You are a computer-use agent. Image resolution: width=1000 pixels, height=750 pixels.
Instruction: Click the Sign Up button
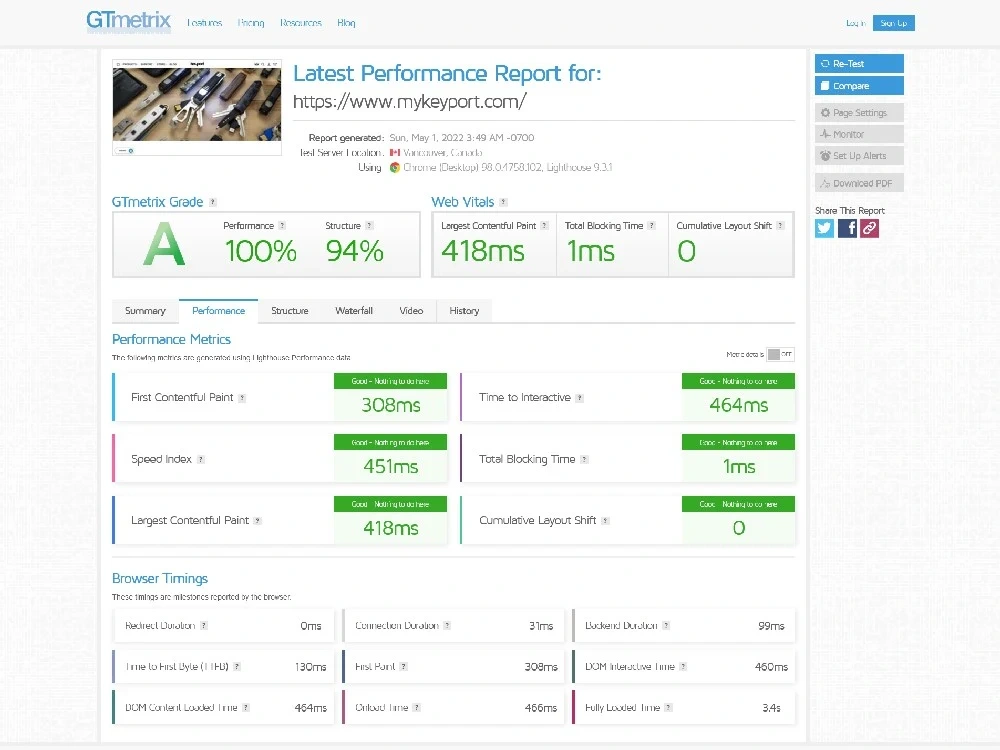click(893, 23)
